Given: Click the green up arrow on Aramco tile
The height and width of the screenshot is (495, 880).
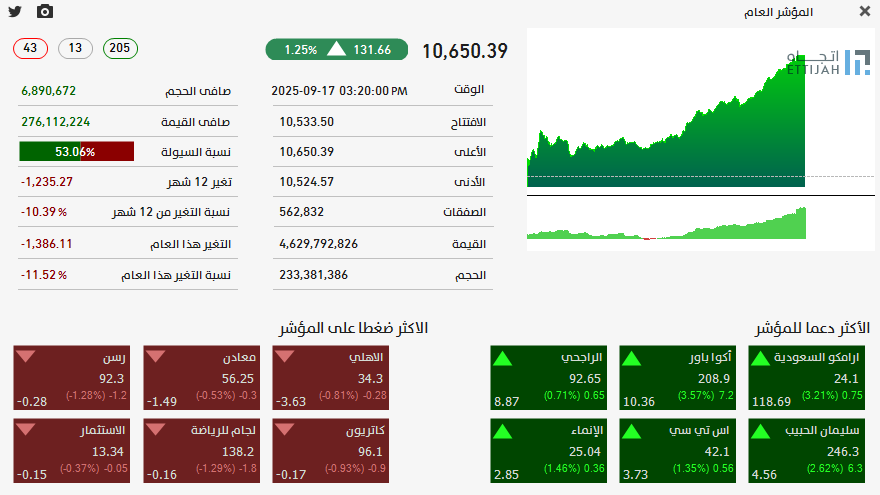Looking at the screenshot, I should (x=760, y=359).
